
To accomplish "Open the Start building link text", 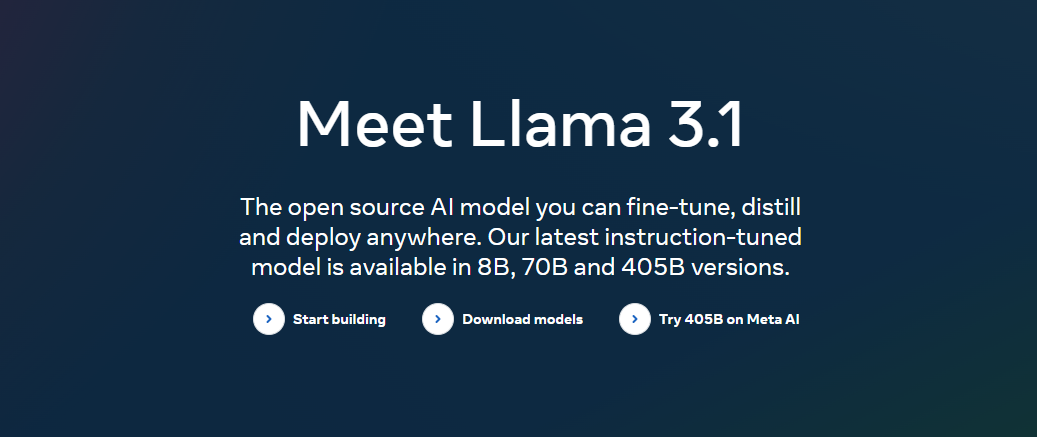I will click(339, 319).
